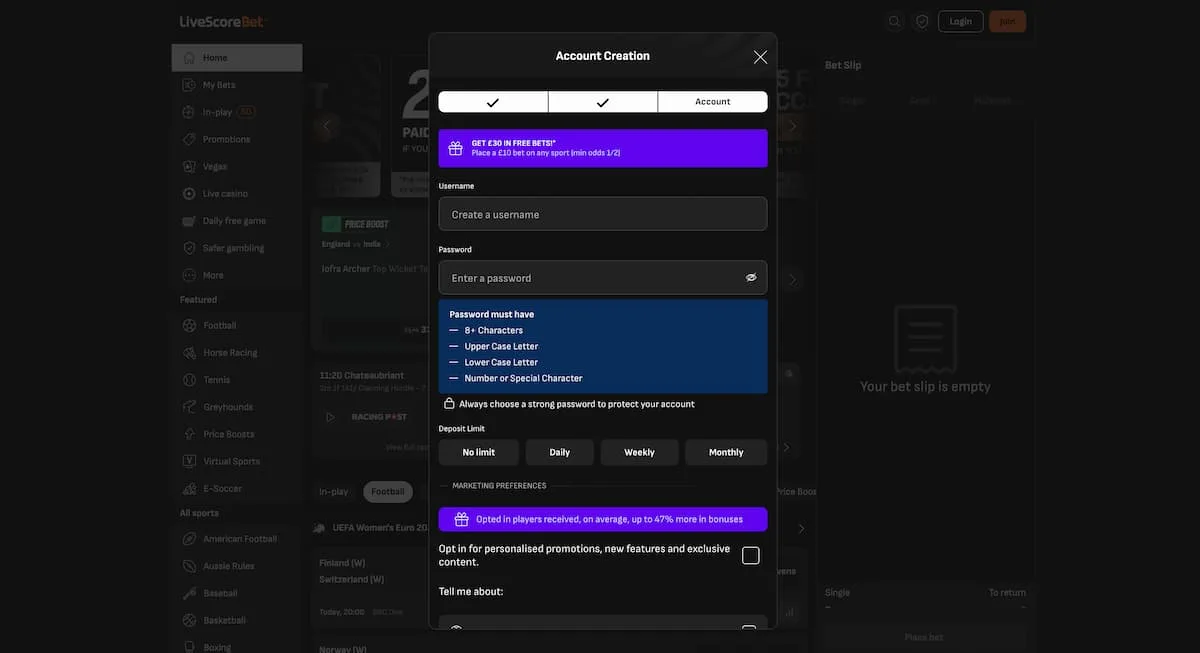Select the Football icon under Featured
The width and height of the screenshot is (1200, 653).
point(189,325)
